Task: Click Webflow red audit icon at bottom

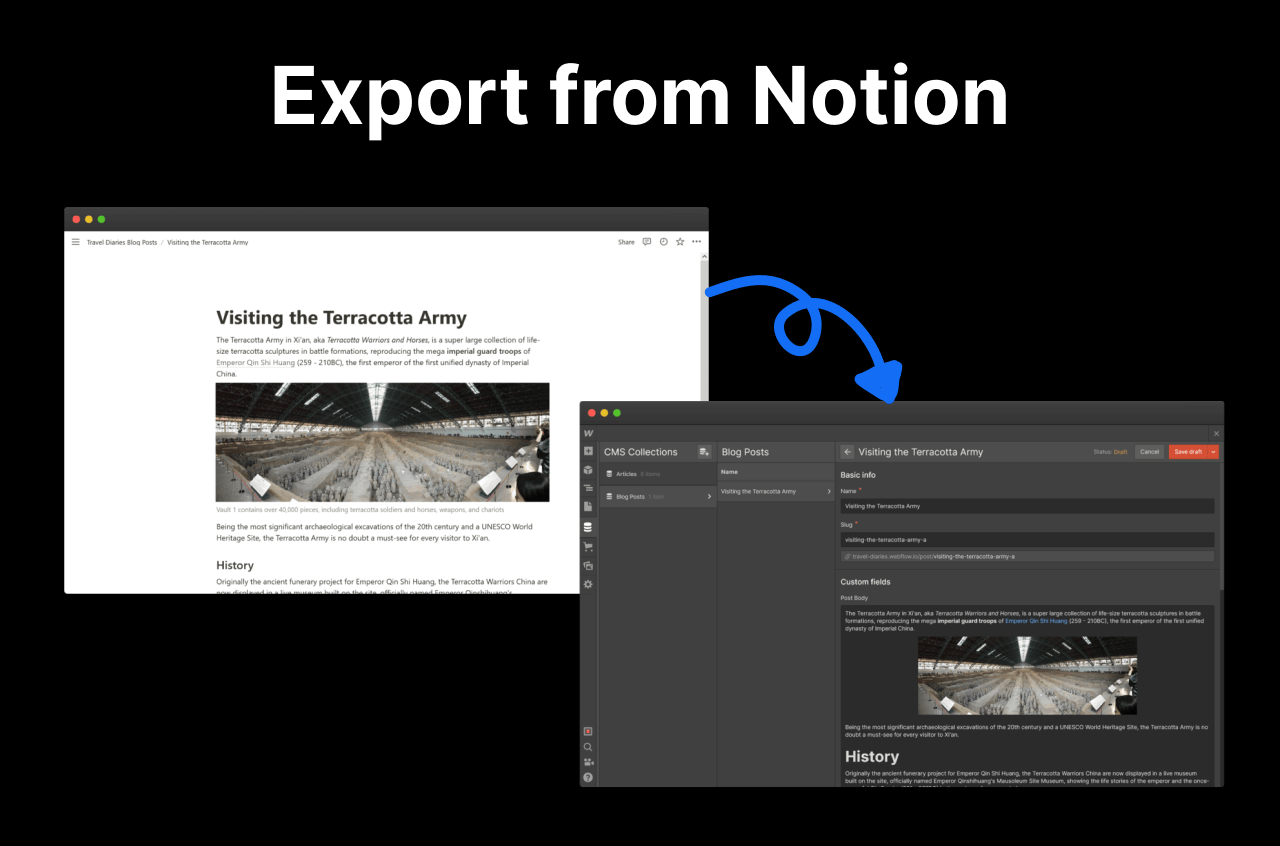Action: (588, 731)
